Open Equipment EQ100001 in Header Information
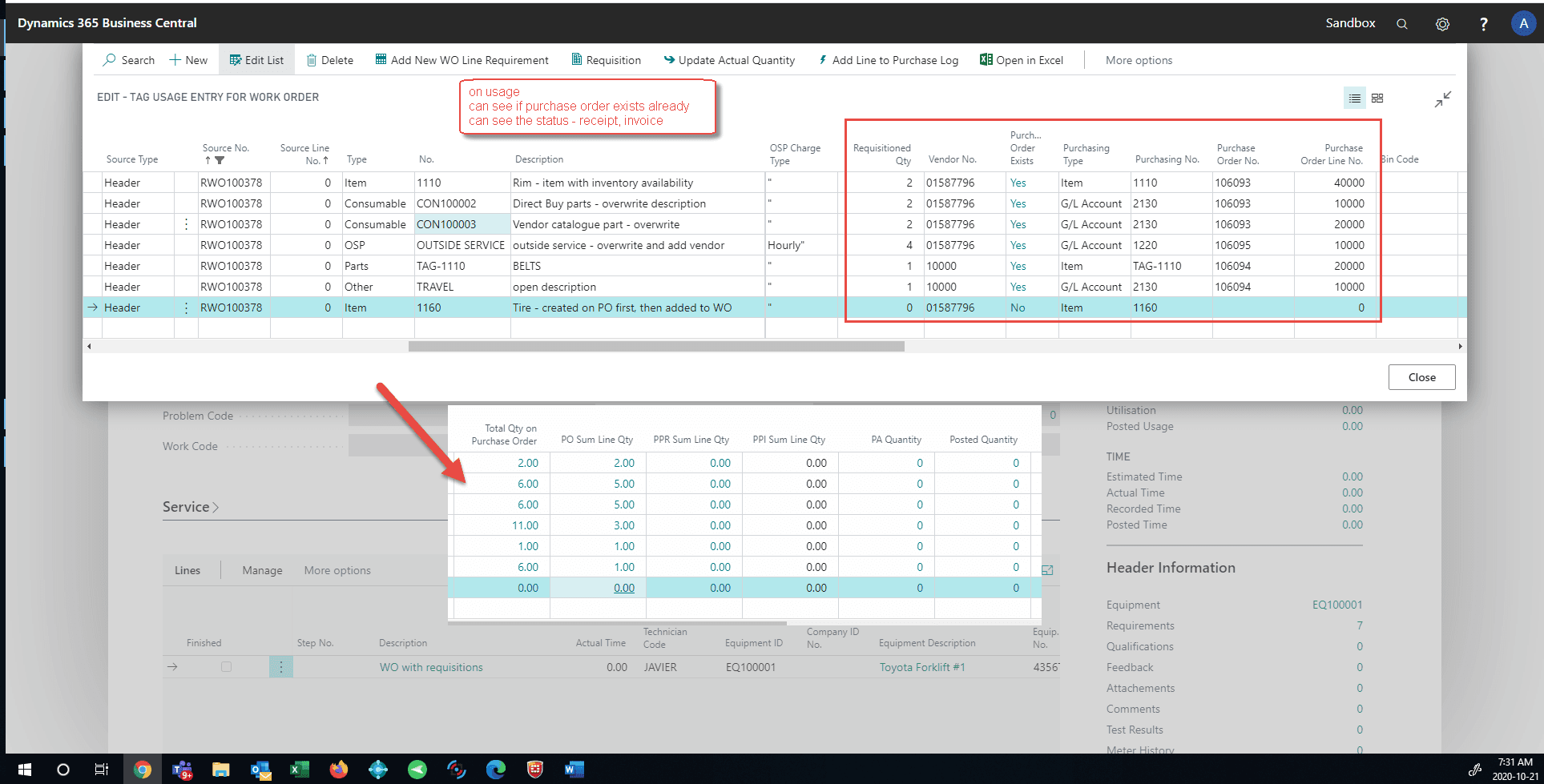Image resolution: width=1544 pixels, height=784 pixels. (1337, 605)
